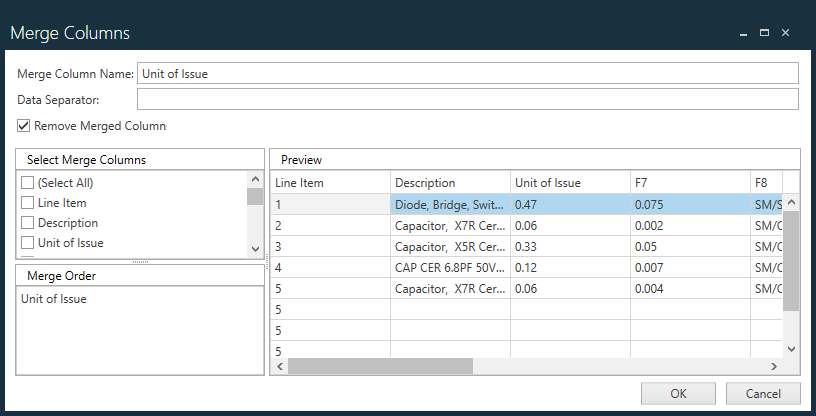Viewport: 816px width, 416px height.
Task: Tick the Line Item column checkbox
Action: pos(28,203)
